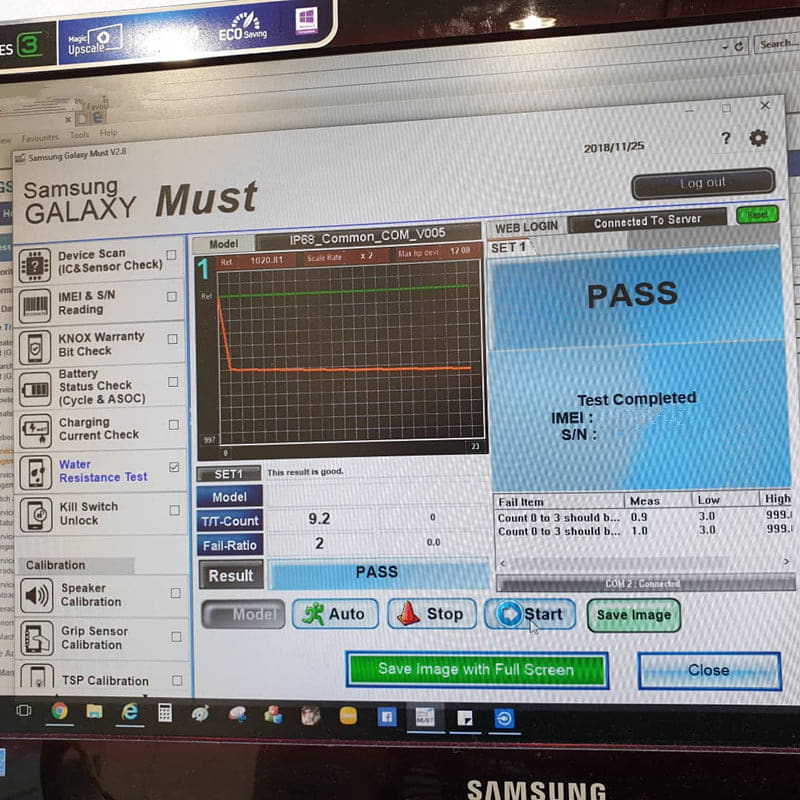The height and width of the screenshot is (800, 800).
Task: Open the browser Help menu
Action: coord(109,133)
